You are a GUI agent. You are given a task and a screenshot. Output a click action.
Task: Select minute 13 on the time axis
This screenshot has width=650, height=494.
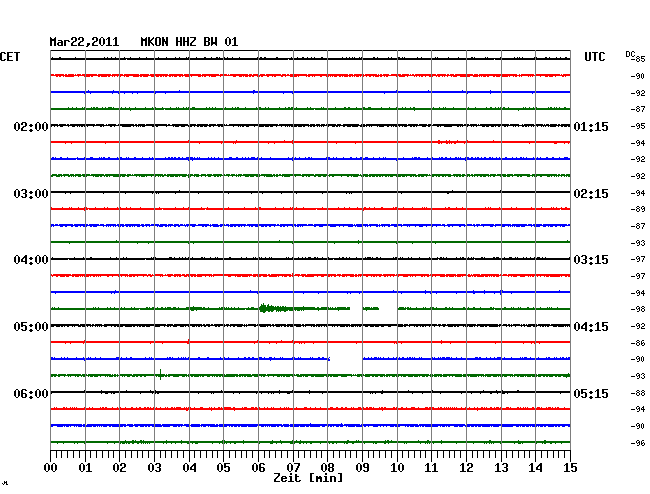coord(501,468)
